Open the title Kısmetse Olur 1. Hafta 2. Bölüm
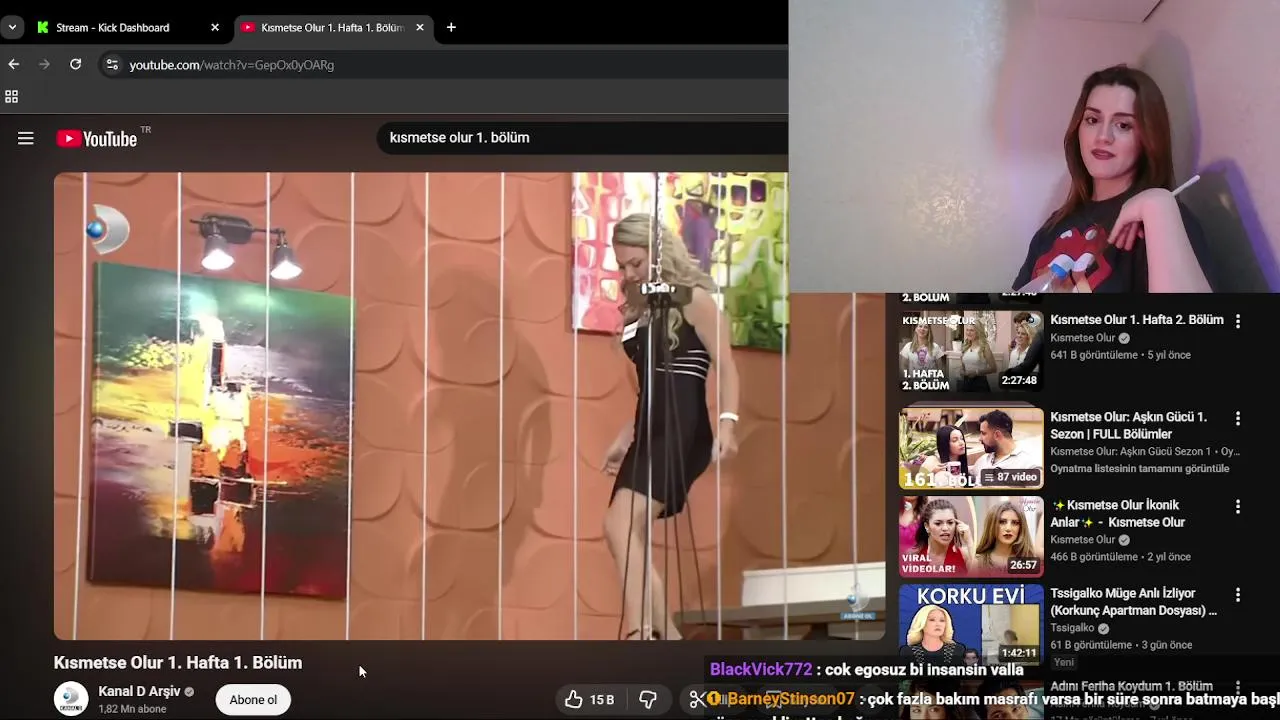This screenshot has width=1280, height=720. pyautogui.click(x=1137, y=320)
